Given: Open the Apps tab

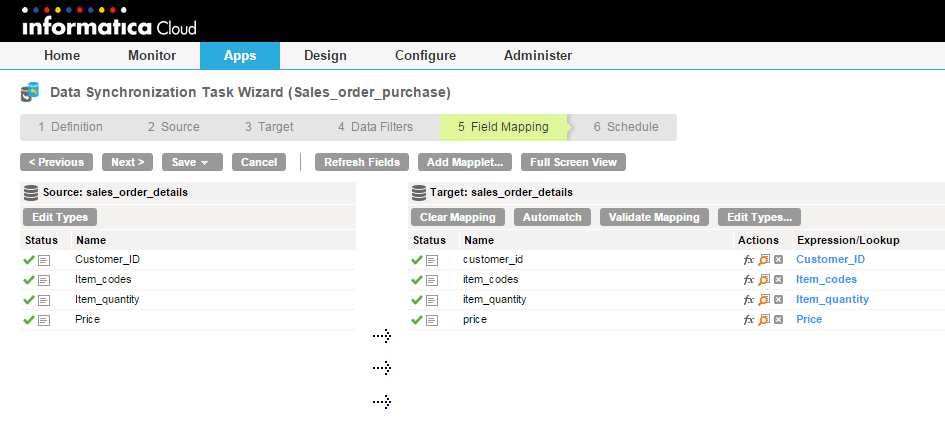Looking at the screenshot, I should [240, 55].
